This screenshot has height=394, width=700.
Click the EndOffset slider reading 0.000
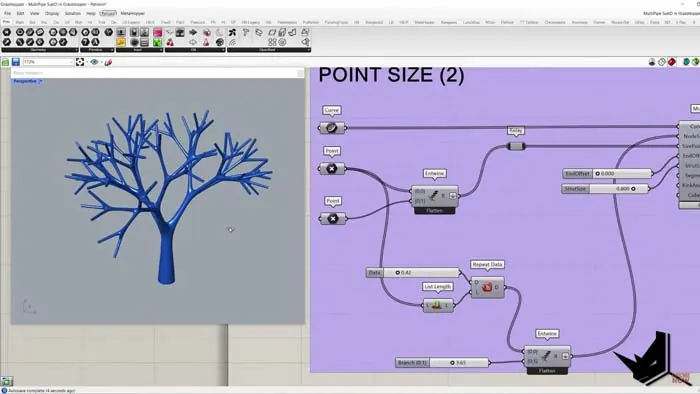[x=608, y=173]
